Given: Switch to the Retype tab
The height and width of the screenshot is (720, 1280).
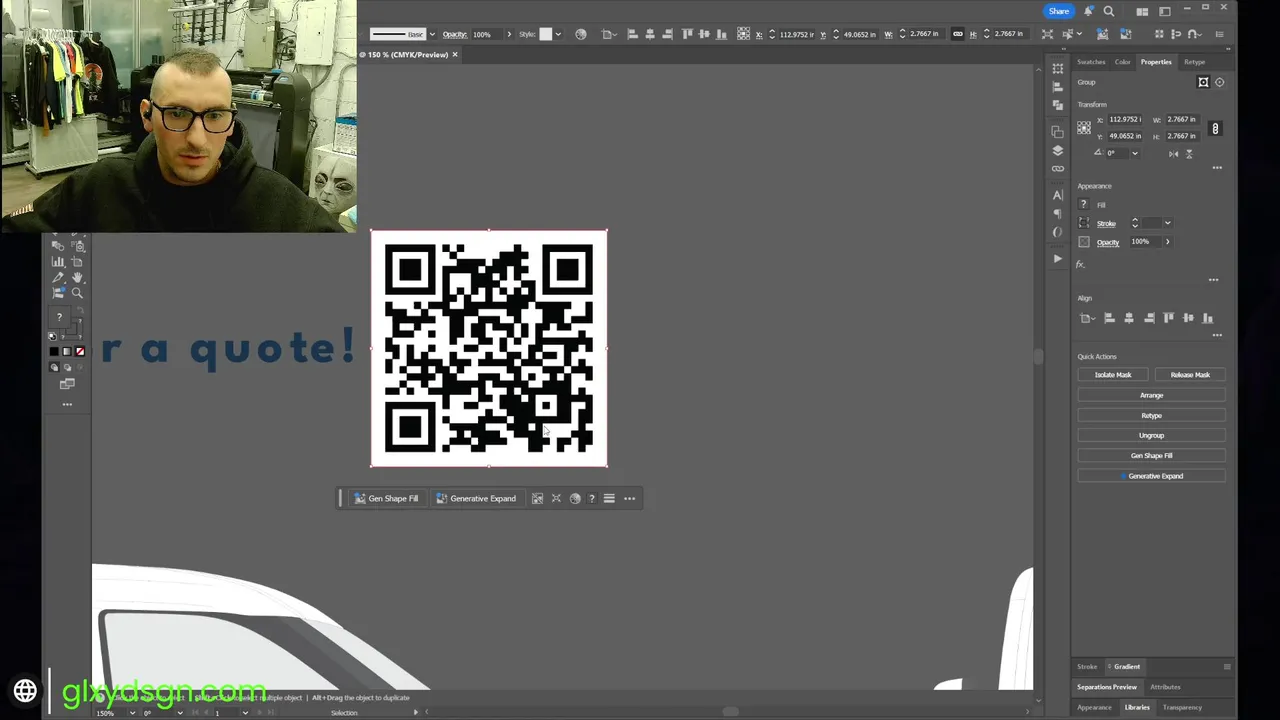Looking at the screenshot, I should coord(1194,62).
